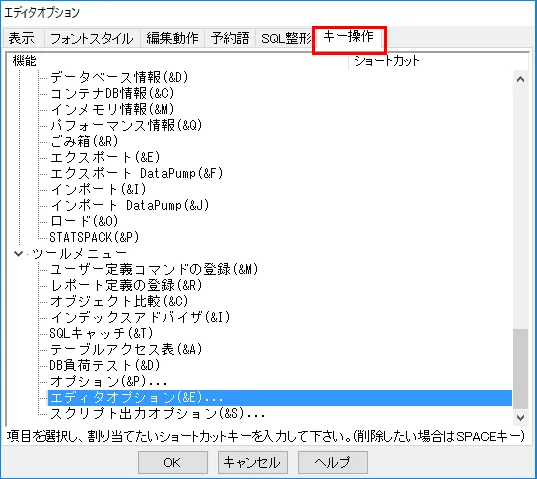
Task: Select the キー操作 tab
Action: 349,37
